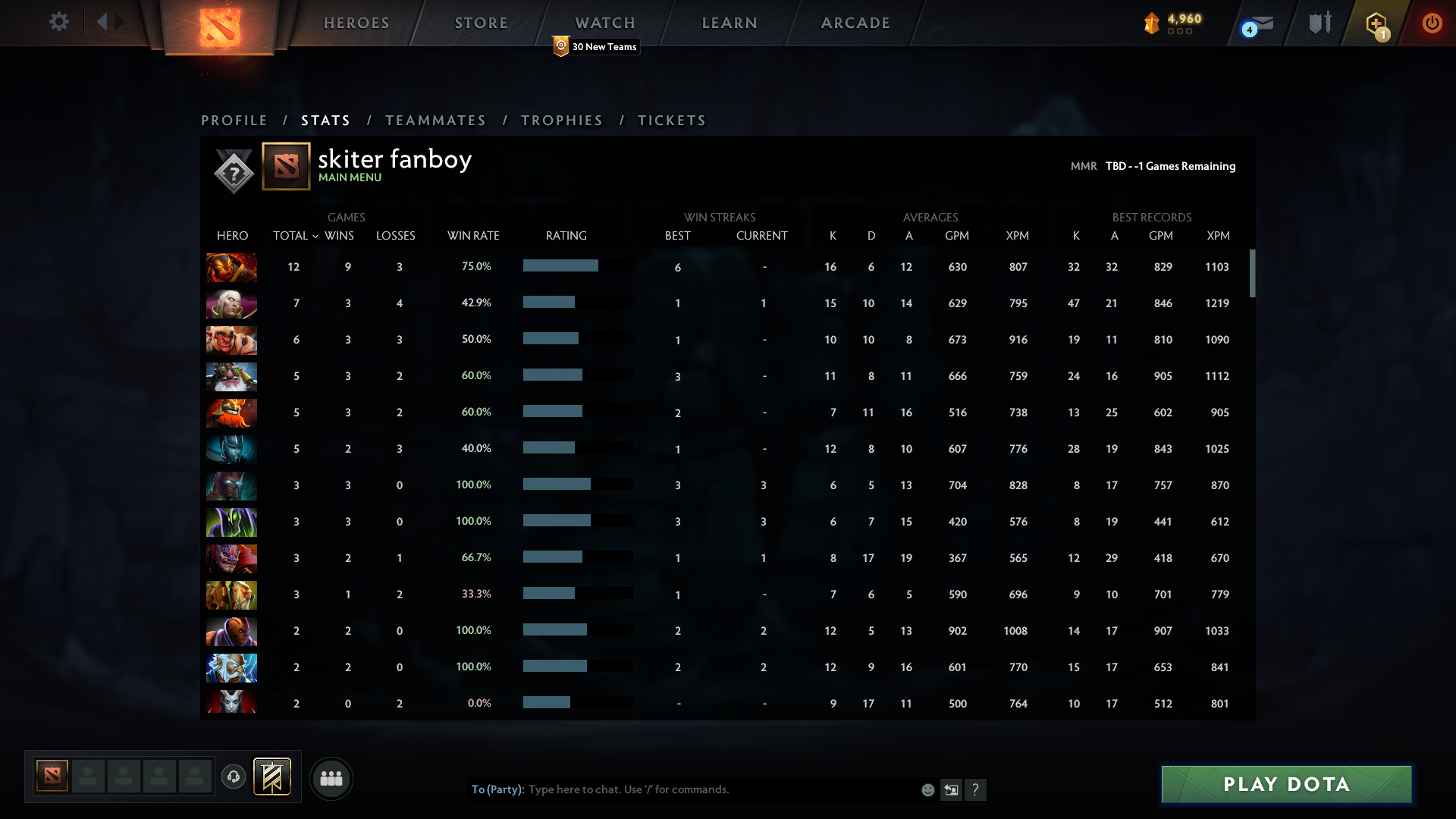Viewport: 1456px width, 819px height.
Task: Switch to the TROPHIES tab
Action: 561,120
